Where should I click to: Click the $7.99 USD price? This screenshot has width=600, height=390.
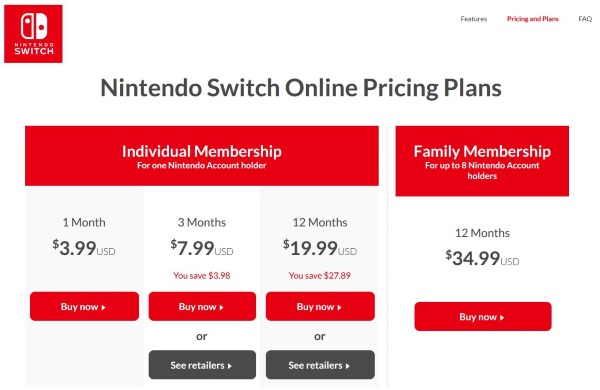pos(202,248)
